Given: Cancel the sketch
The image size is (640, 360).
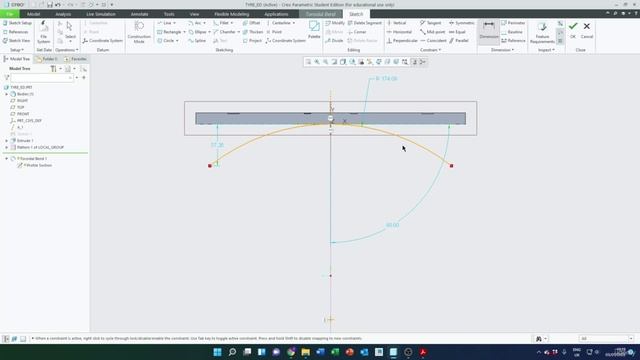Looking at the screenshot, I should [587, 30].
